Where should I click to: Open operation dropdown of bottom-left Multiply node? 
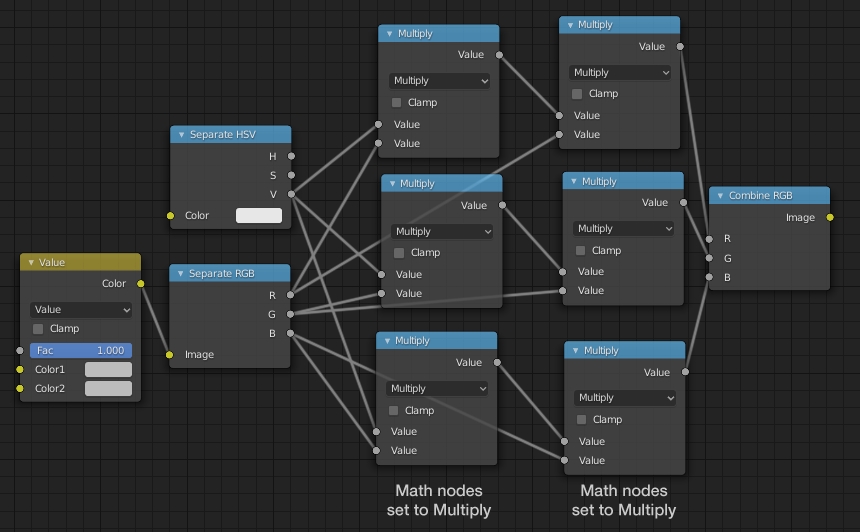pyautogui.click(x=437, y=388)
